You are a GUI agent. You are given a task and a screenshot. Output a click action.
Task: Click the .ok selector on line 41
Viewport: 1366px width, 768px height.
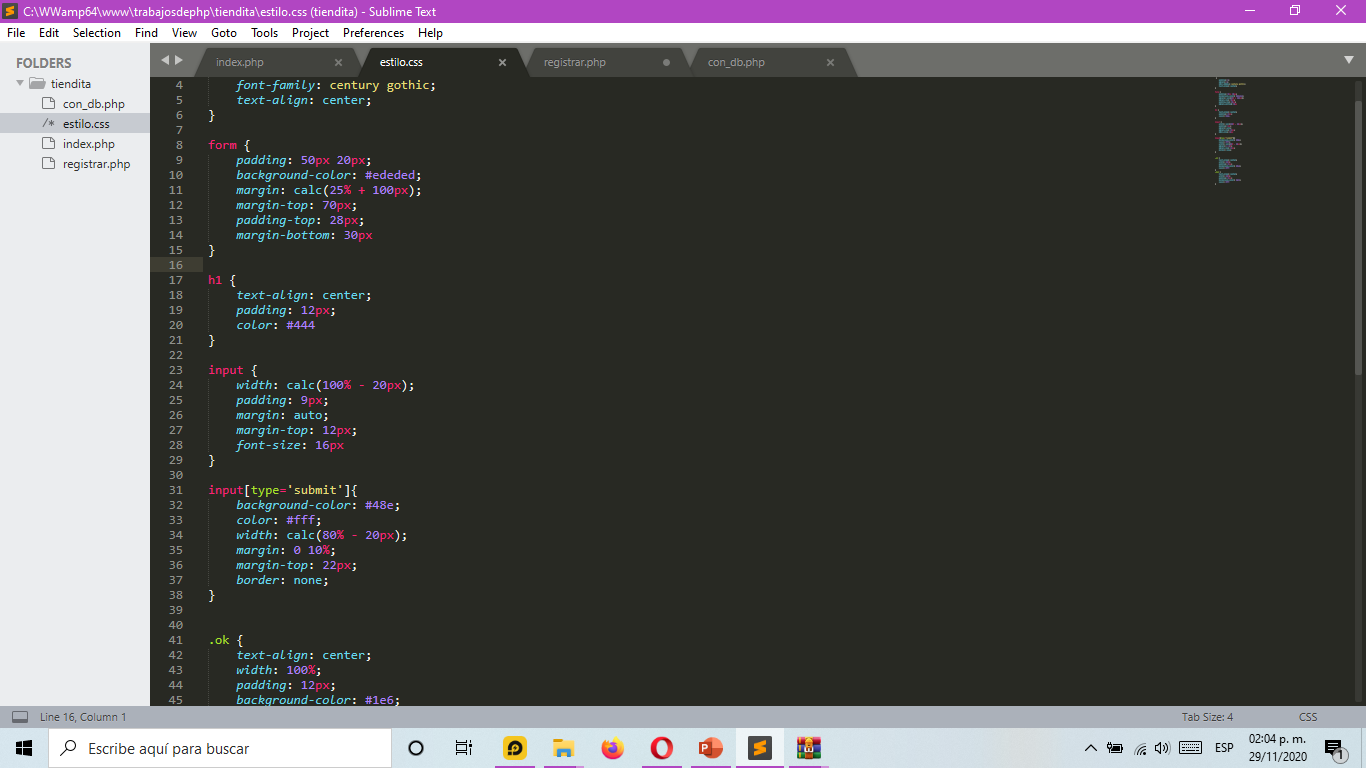click(x=219, y=640)
